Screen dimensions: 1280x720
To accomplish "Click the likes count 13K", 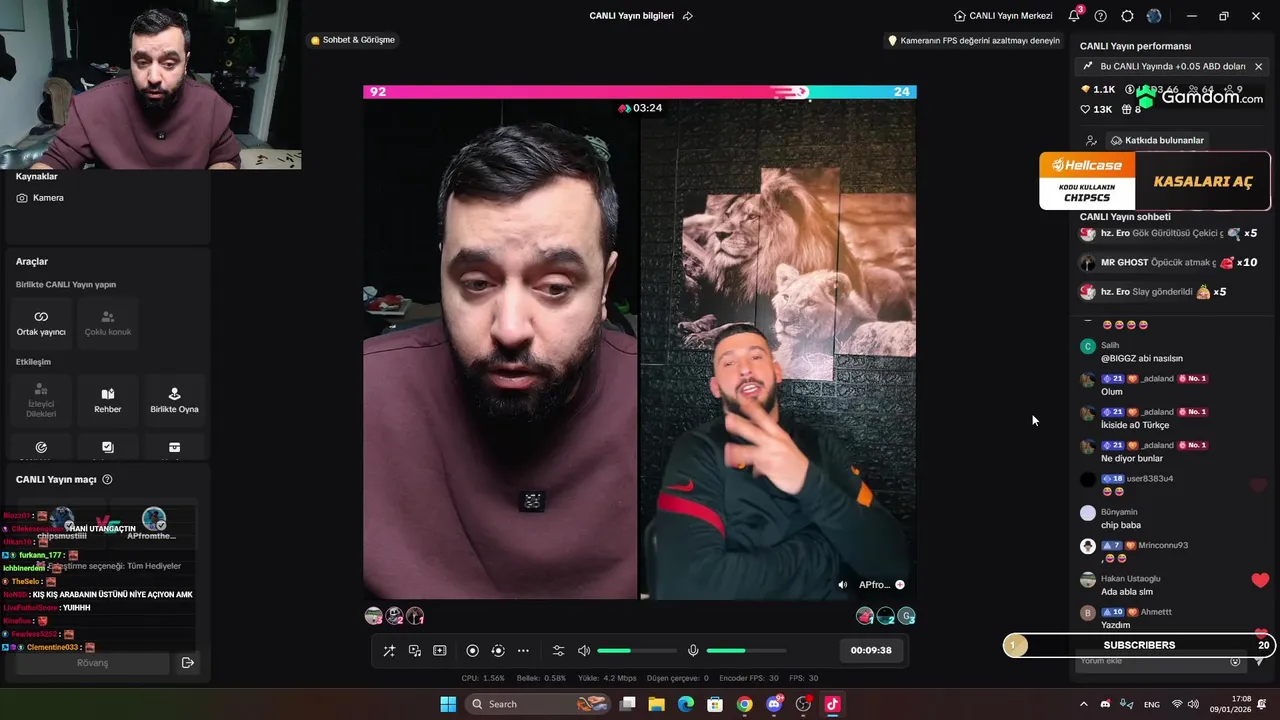I will coord(1097,110).
